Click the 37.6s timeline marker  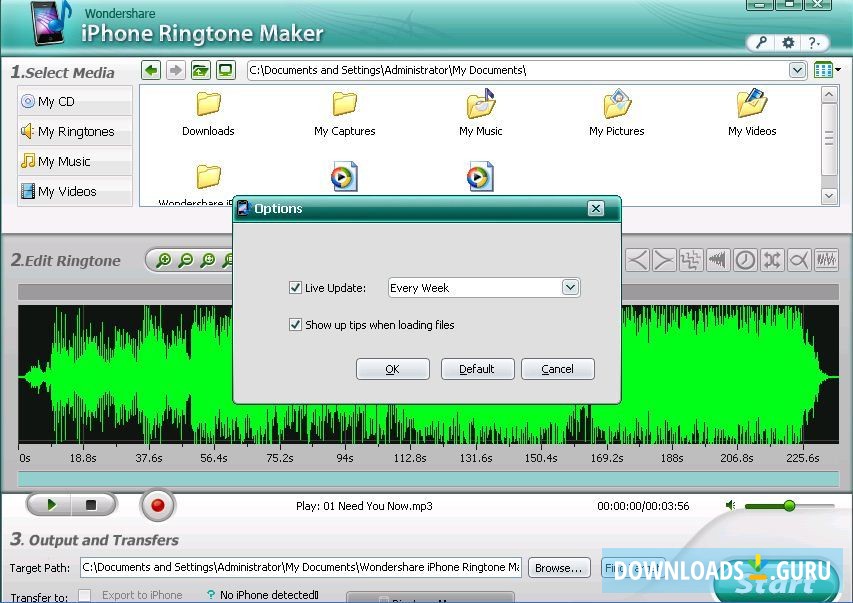pos(149,458)
